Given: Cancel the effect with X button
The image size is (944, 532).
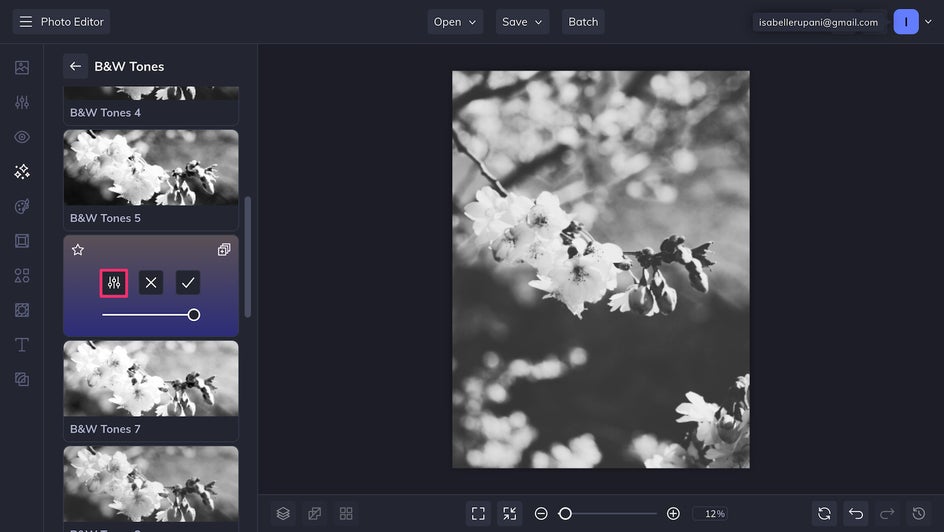Looking at the screenshot, I should pos(151,283).
